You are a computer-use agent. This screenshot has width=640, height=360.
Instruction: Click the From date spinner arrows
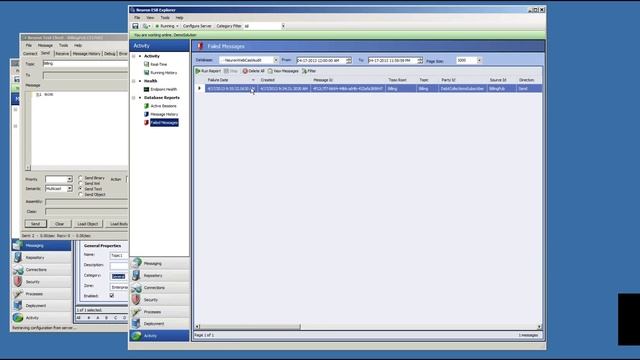point(349,60)
